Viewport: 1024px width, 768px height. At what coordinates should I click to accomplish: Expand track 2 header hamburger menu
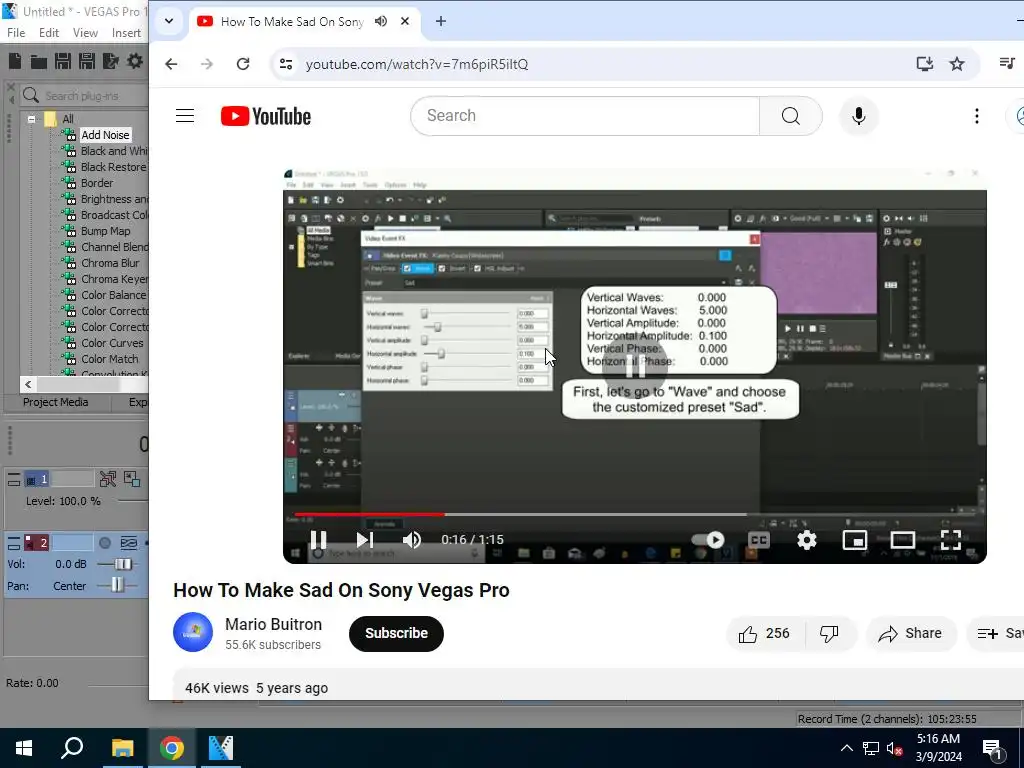tap(14, 543)
